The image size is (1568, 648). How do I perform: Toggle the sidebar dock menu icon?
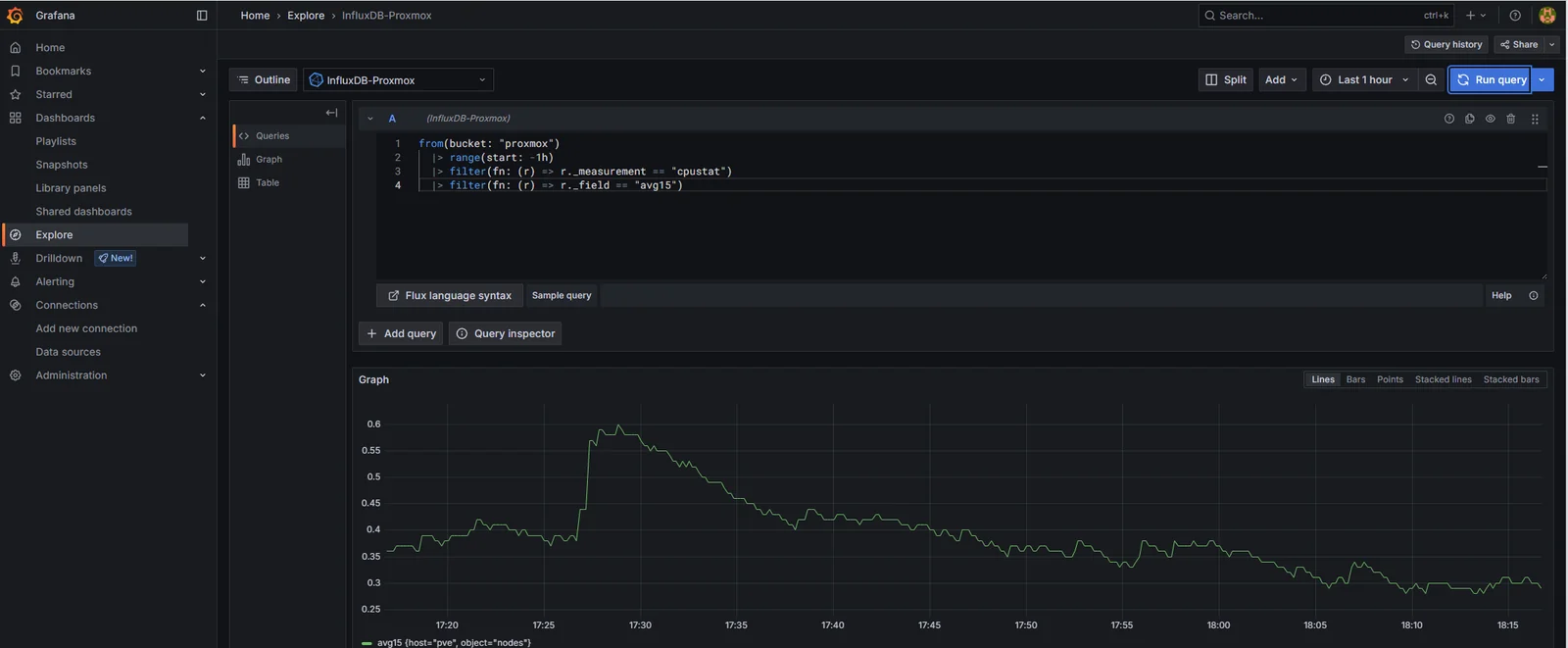click(202, 16)
